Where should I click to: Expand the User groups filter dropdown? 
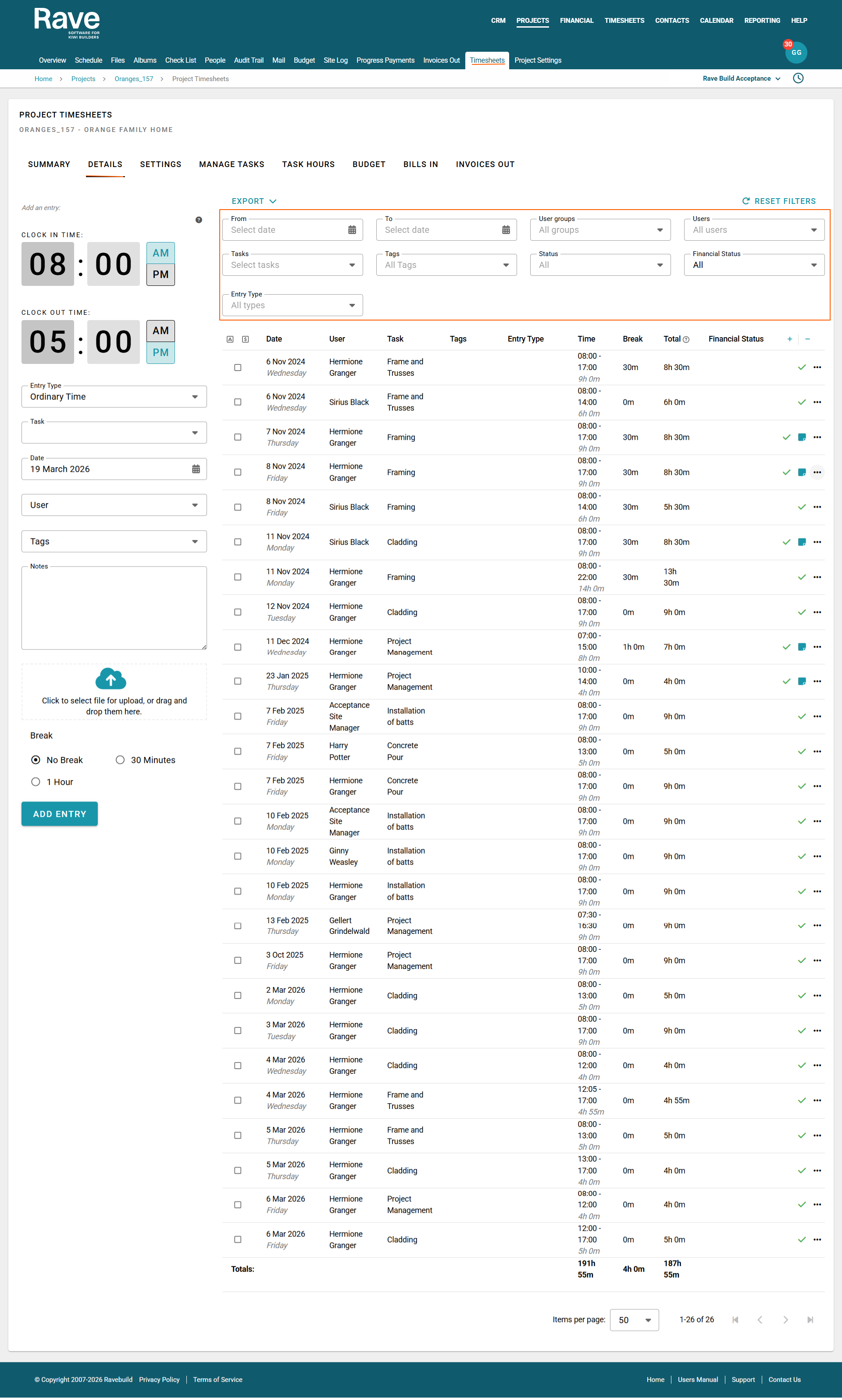coord(600,230)
